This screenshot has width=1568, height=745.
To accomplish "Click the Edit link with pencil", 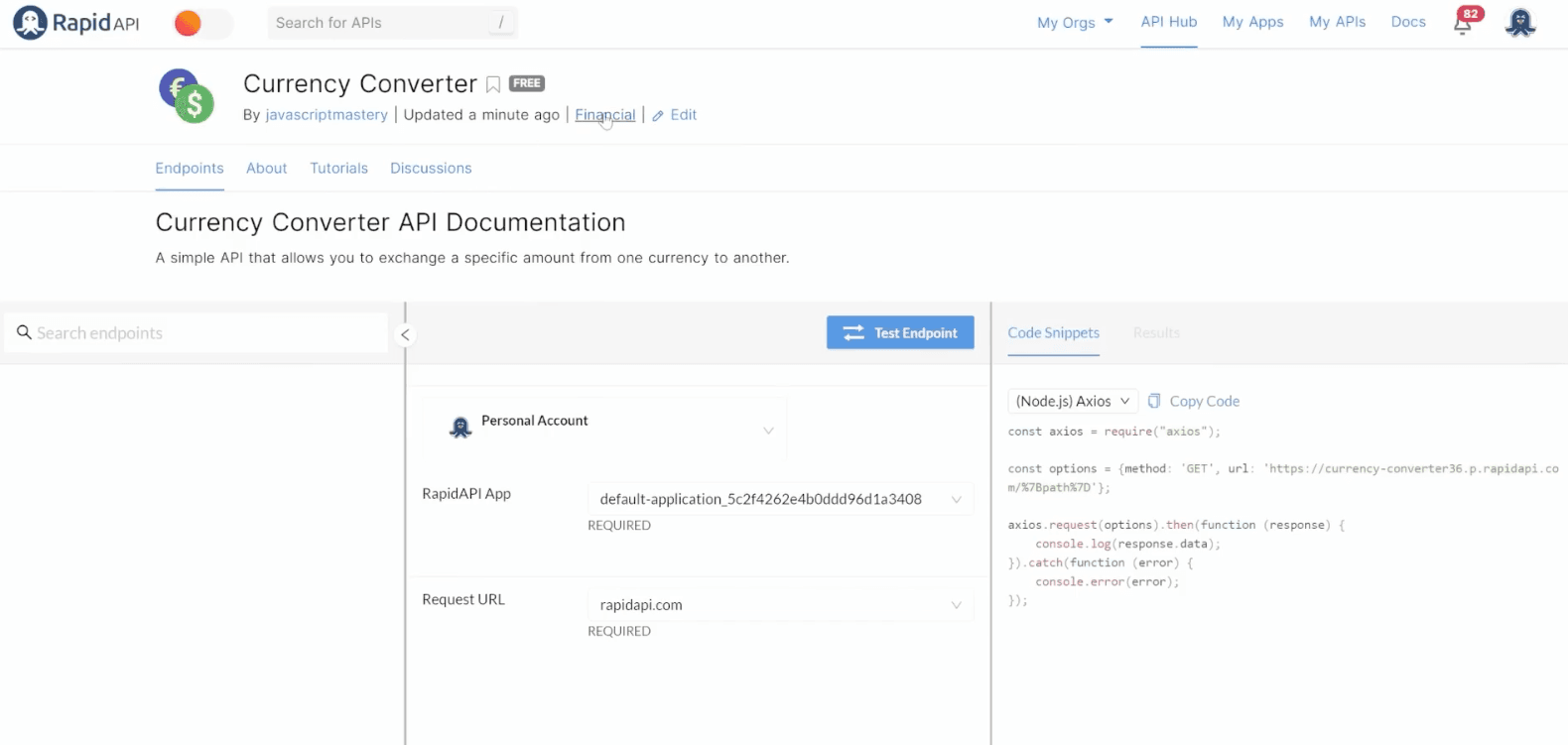I will coord(675,115).
